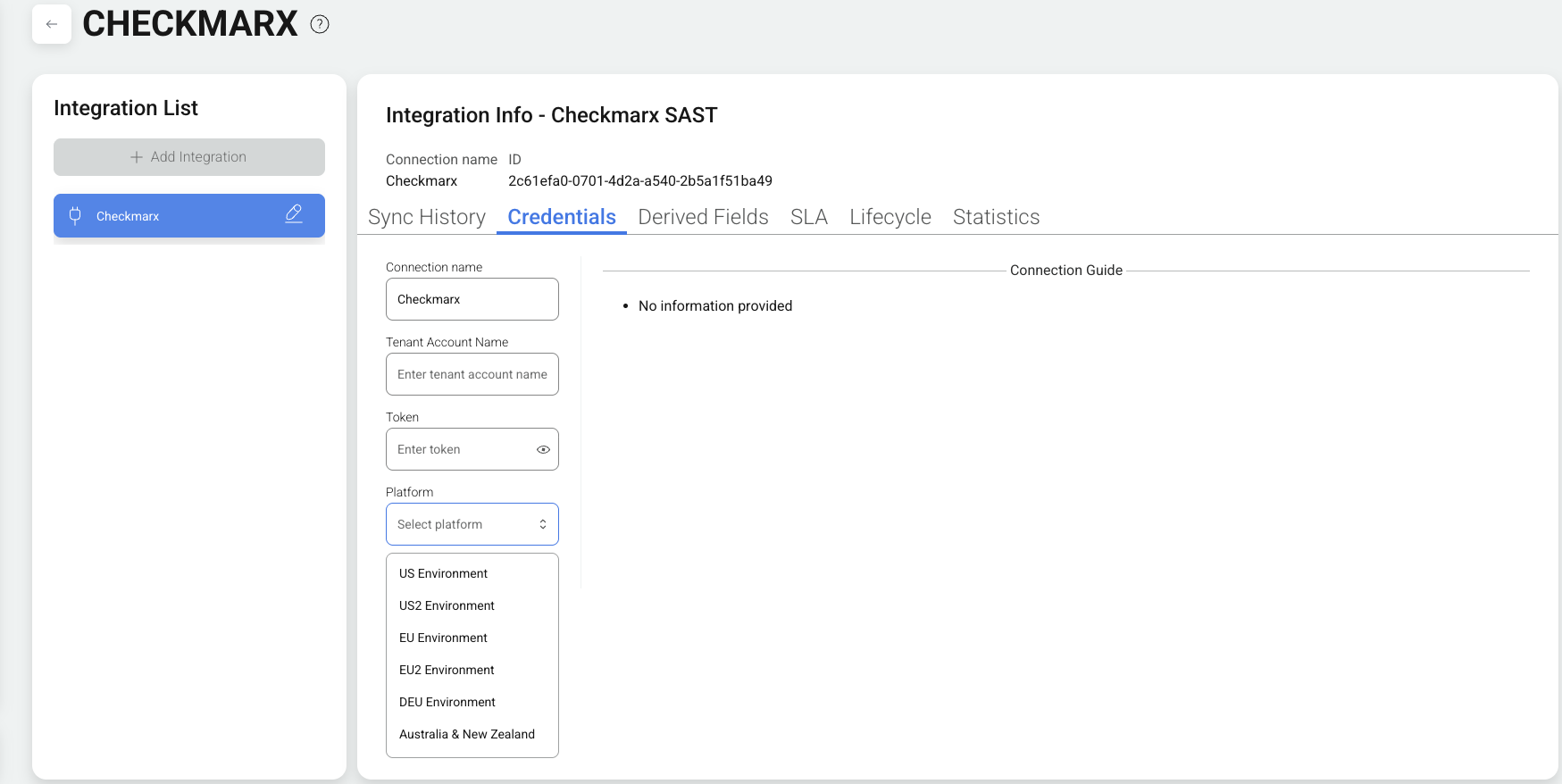Pick EU Environment platform

443,638
